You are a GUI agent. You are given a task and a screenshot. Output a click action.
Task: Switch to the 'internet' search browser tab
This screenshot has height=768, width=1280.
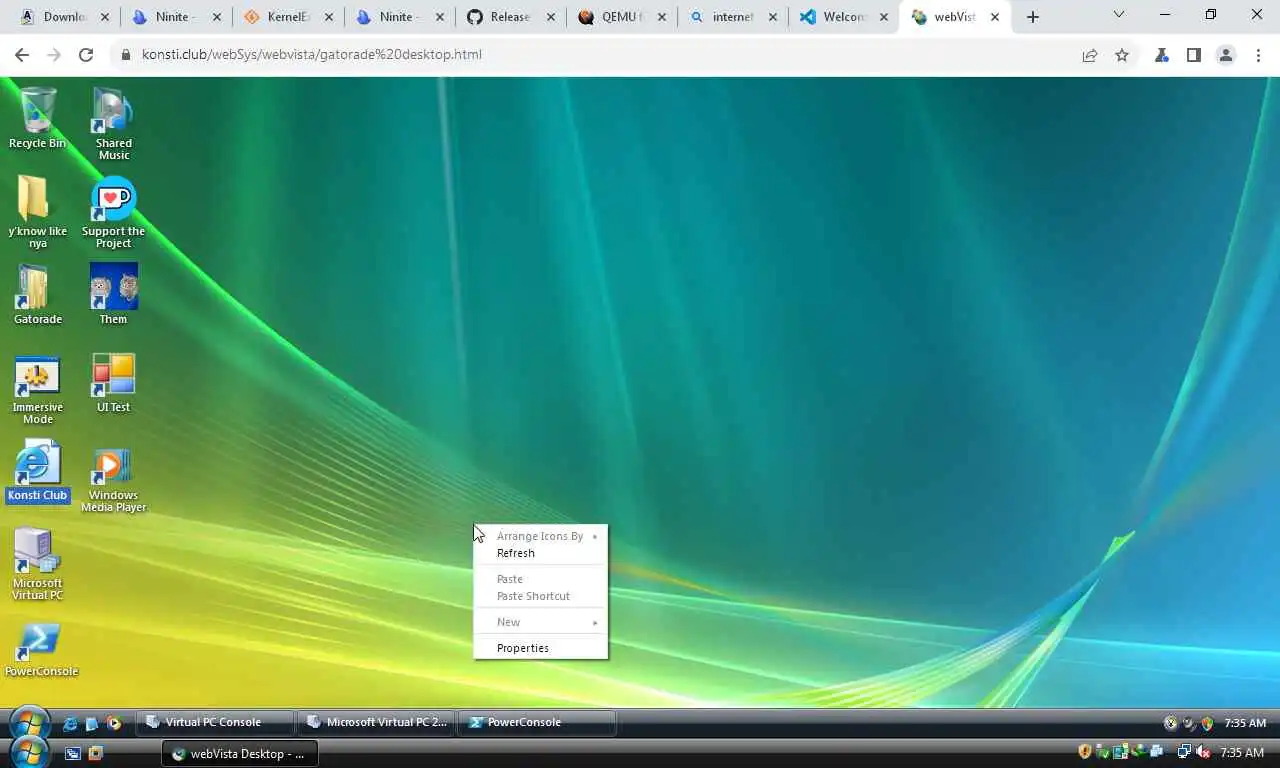[x=733, y=17]
